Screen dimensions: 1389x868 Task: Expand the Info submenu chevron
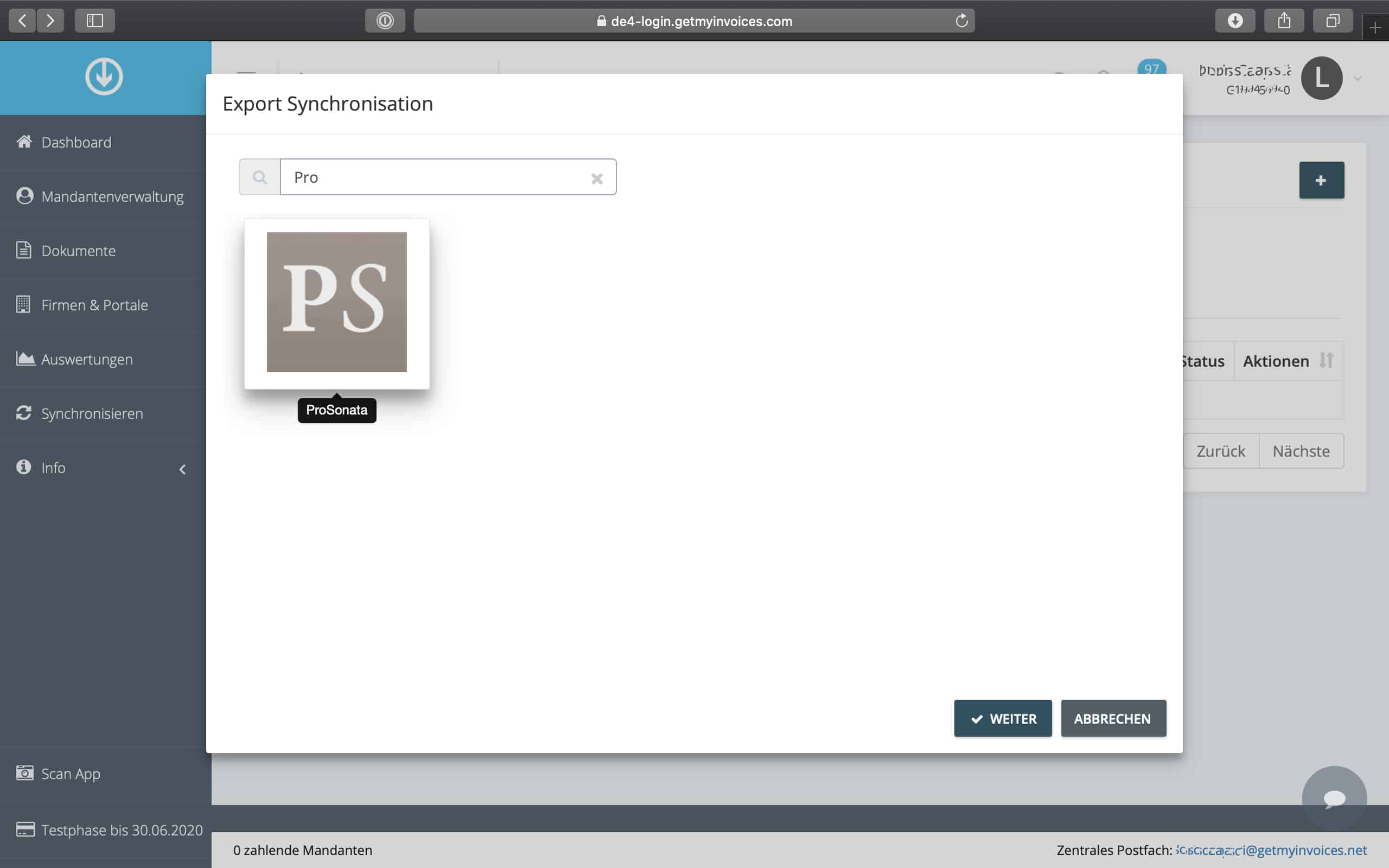tap(182, 469)
